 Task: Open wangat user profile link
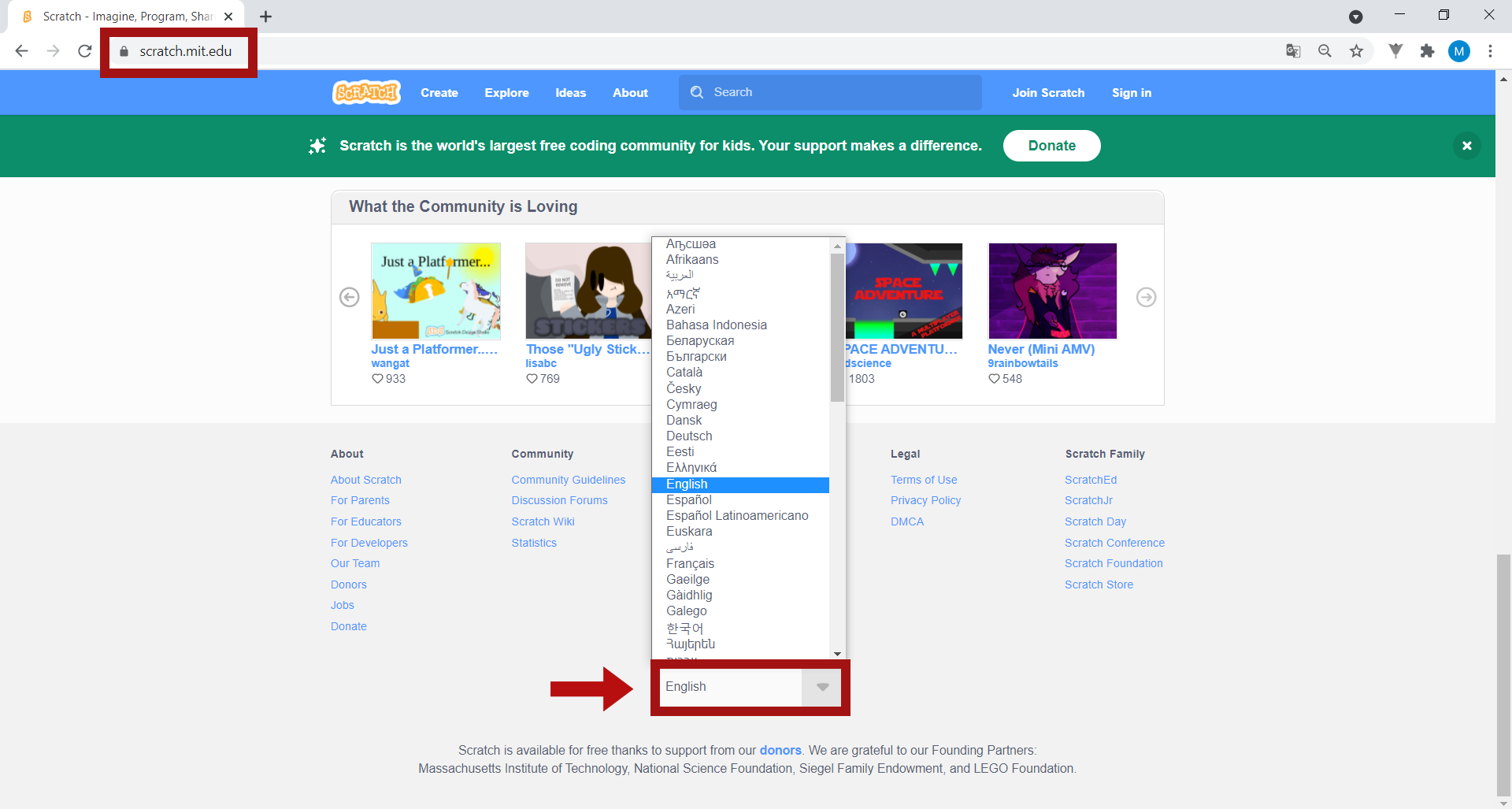click(391, 363)
